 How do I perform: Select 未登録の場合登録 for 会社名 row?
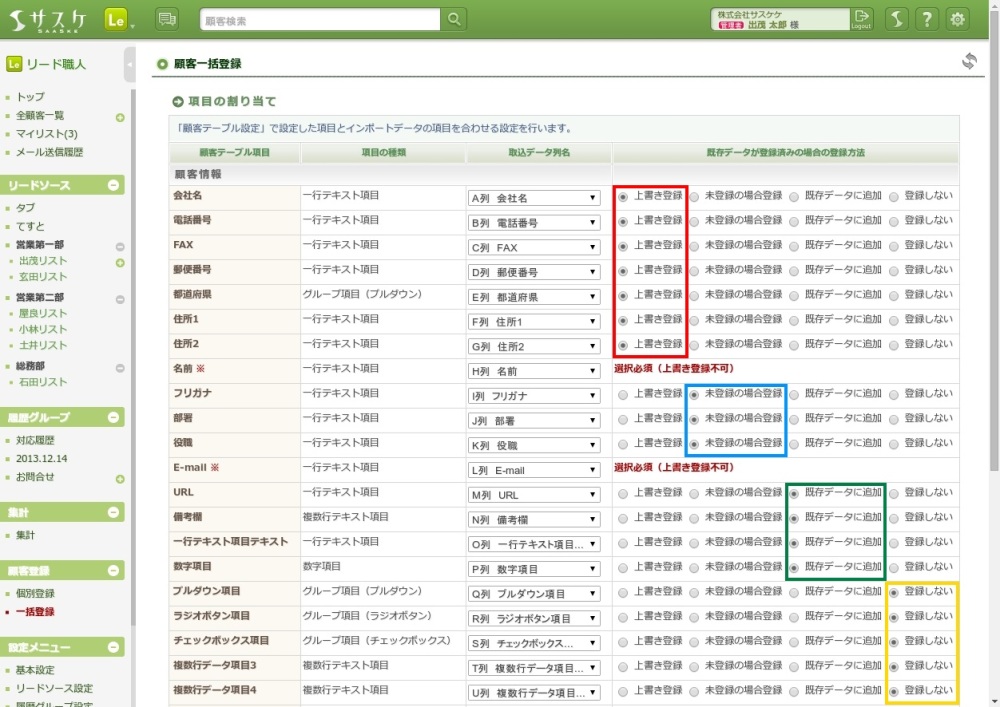coord(695,197)
